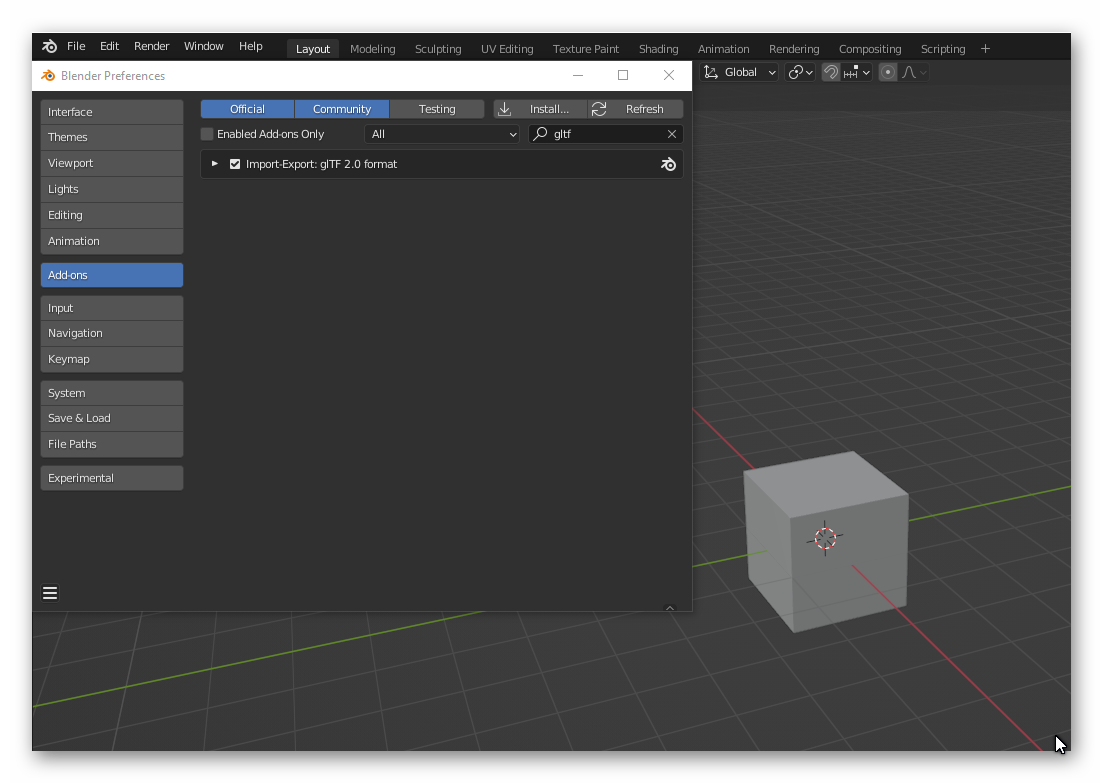Switch to the Shading workspace tab
Image resolution: width=1103 pixels, height=783 pixels.
pos(658,49)
